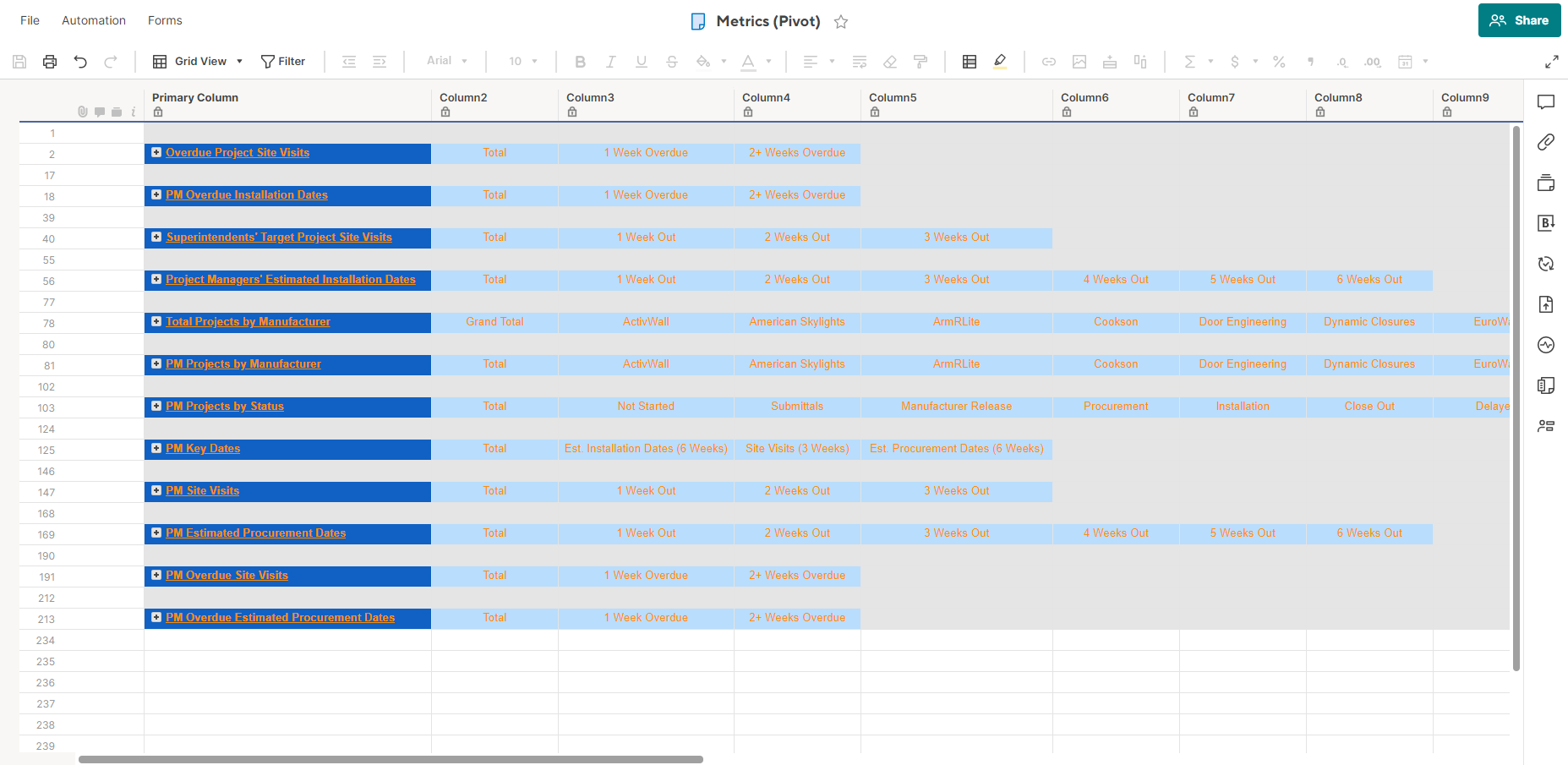Click decrease decimal icon
Screen dimensions: 1568x765
point(1341,62)
